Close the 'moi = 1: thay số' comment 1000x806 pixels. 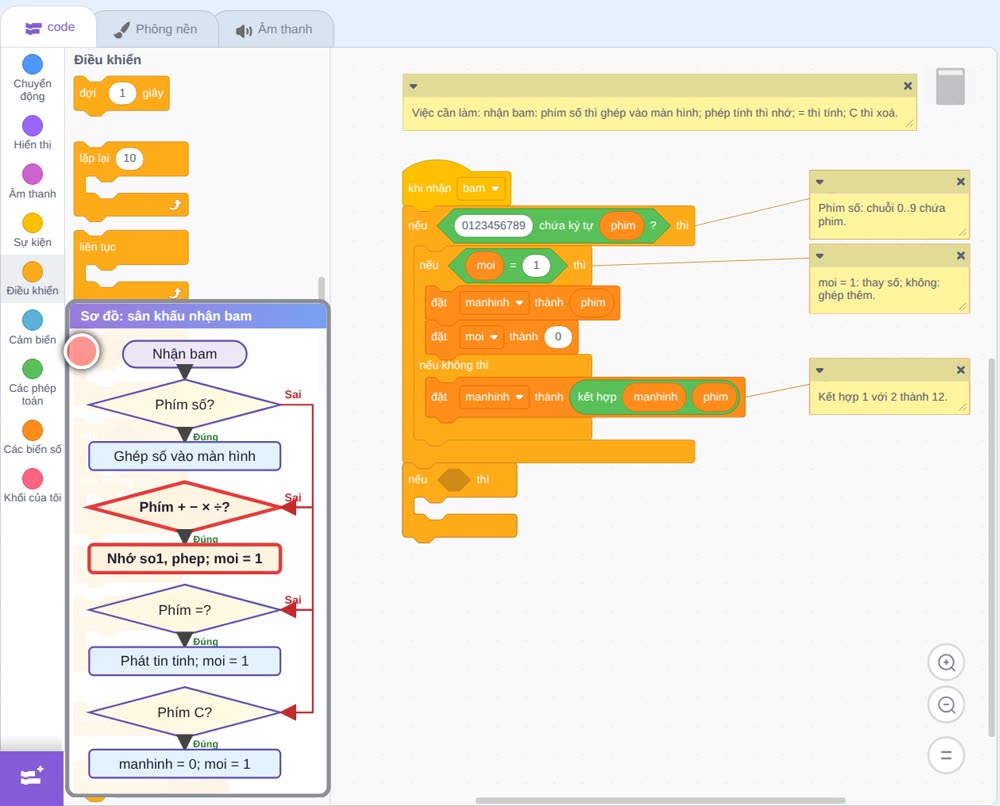(960, 256)
